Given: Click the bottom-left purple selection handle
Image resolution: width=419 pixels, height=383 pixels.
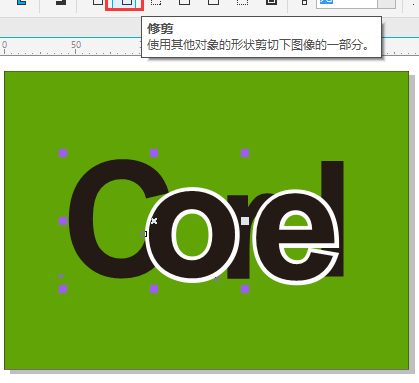Looking at the screenshot, I should pos(63,289).
